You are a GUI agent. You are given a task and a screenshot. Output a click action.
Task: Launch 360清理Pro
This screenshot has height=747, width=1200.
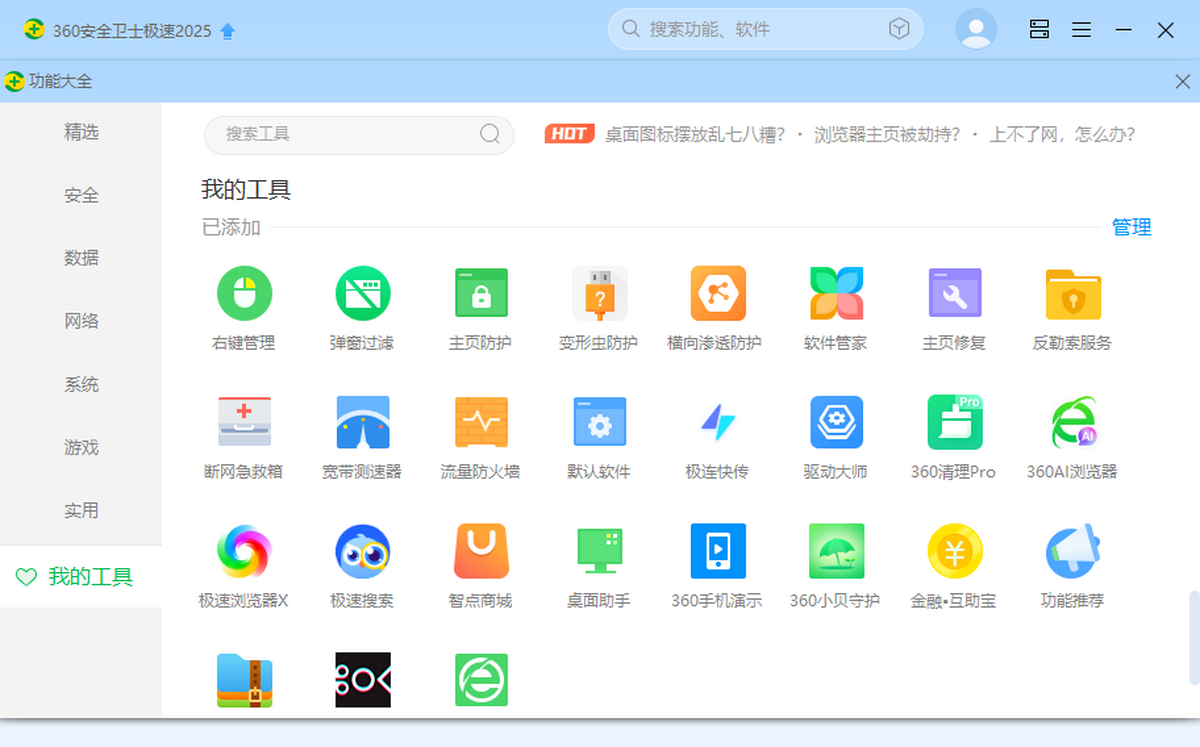tap(954, 436)
